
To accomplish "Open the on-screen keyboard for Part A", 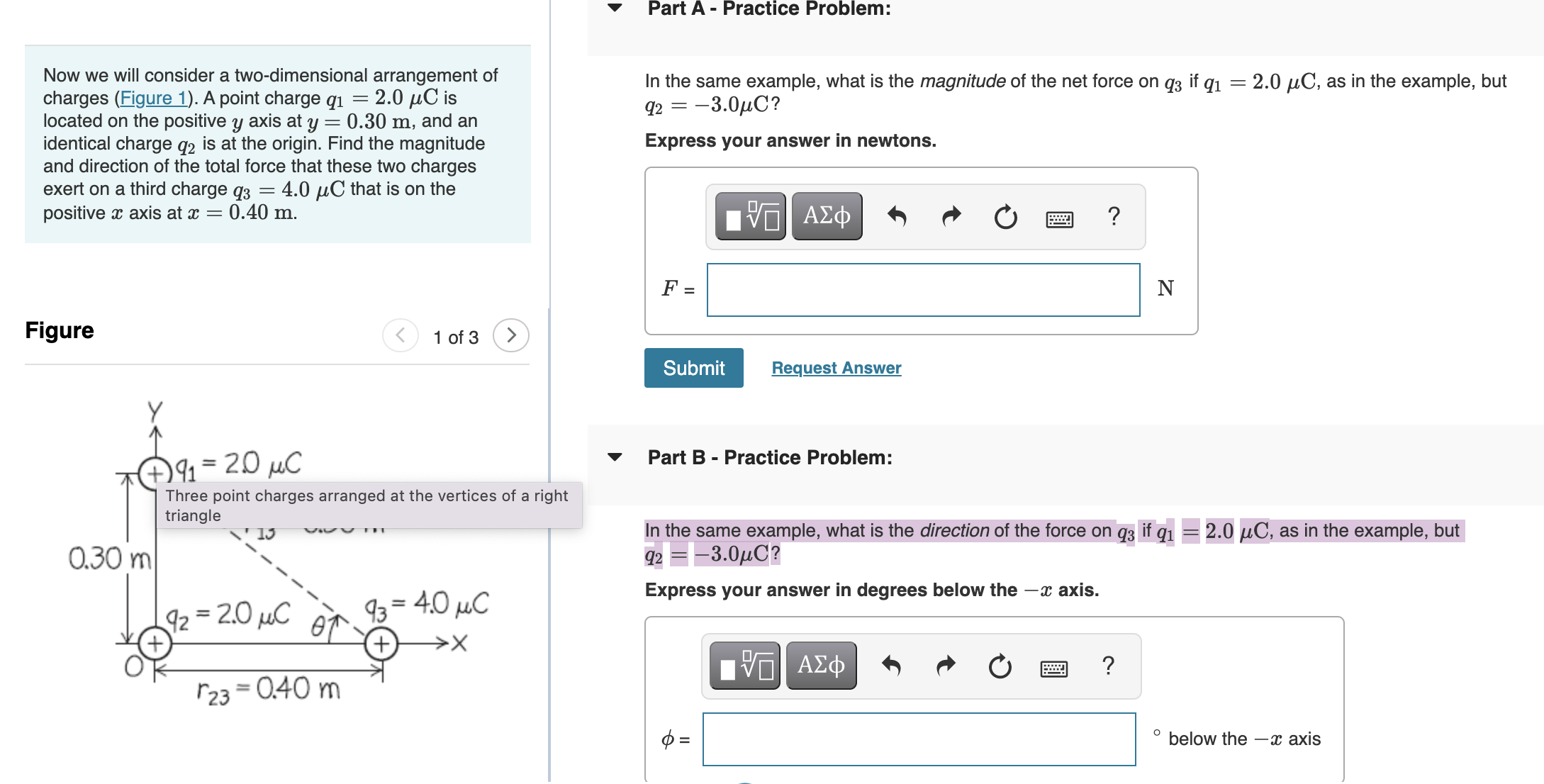I will (x=1061, y=218).
